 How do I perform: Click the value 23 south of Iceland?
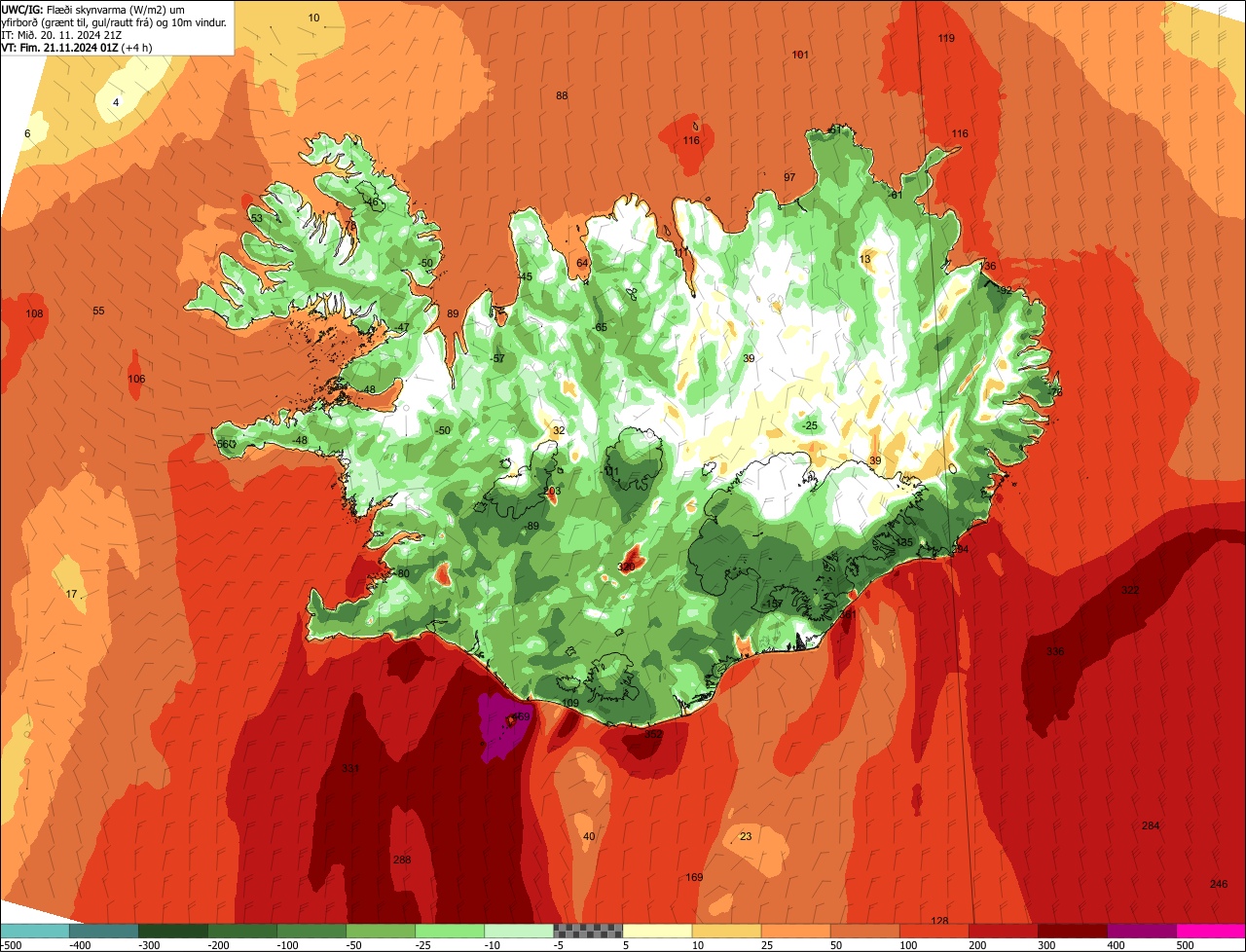[x=746, y=836]
